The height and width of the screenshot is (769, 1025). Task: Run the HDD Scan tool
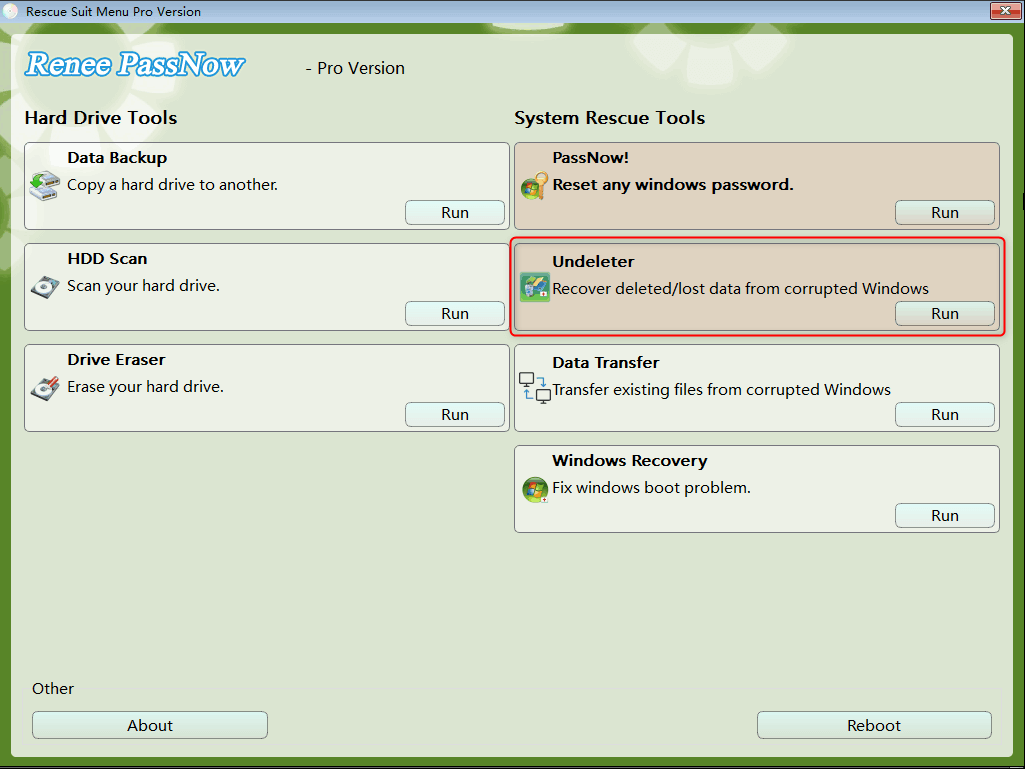click(454, 313)
